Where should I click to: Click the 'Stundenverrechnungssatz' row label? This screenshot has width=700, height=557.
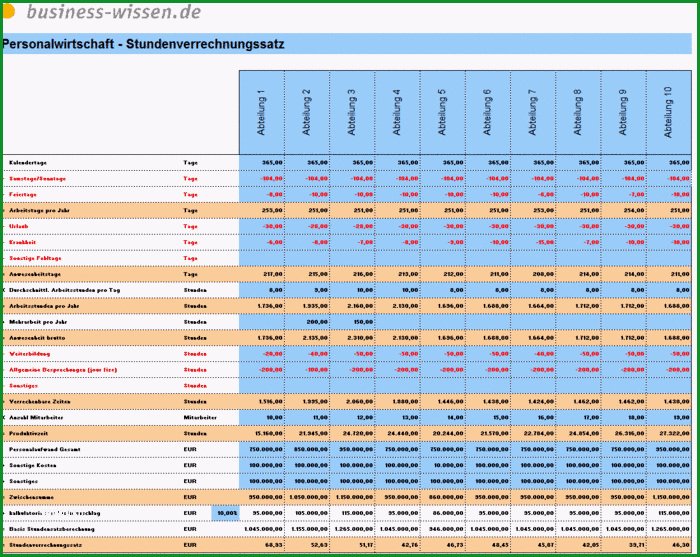point(46,545)
